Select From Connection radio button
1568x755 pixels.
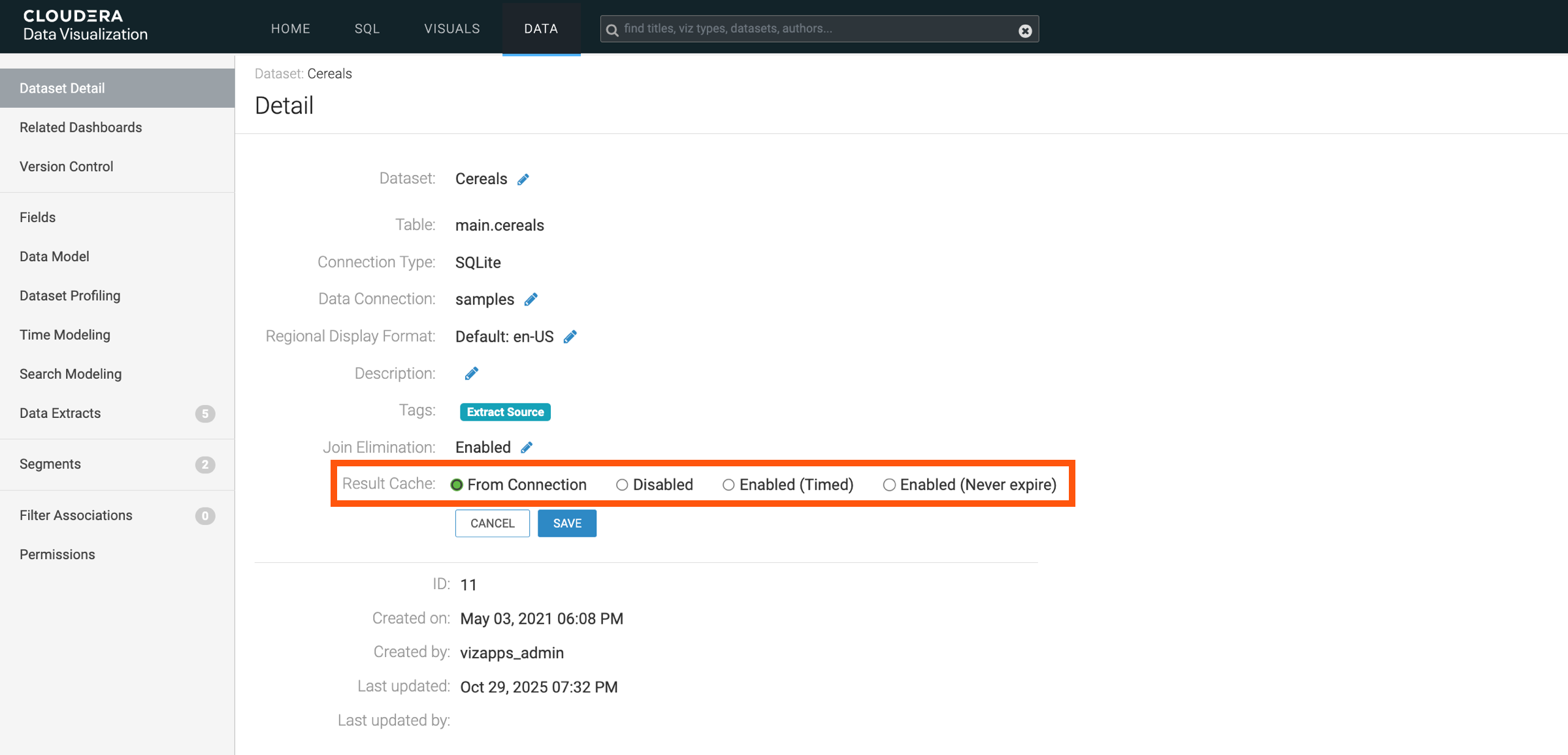click(457, 485)
